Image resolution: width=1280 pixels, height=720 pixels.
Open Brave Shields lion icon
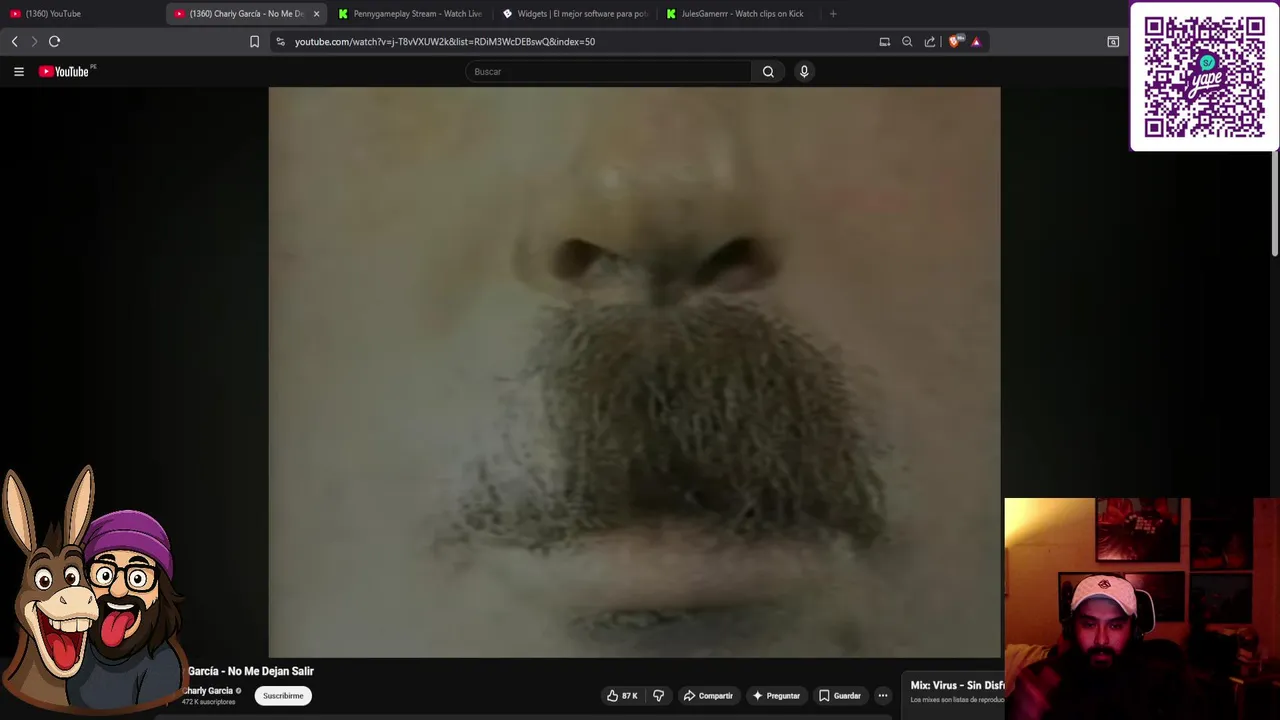coord(955,41)
